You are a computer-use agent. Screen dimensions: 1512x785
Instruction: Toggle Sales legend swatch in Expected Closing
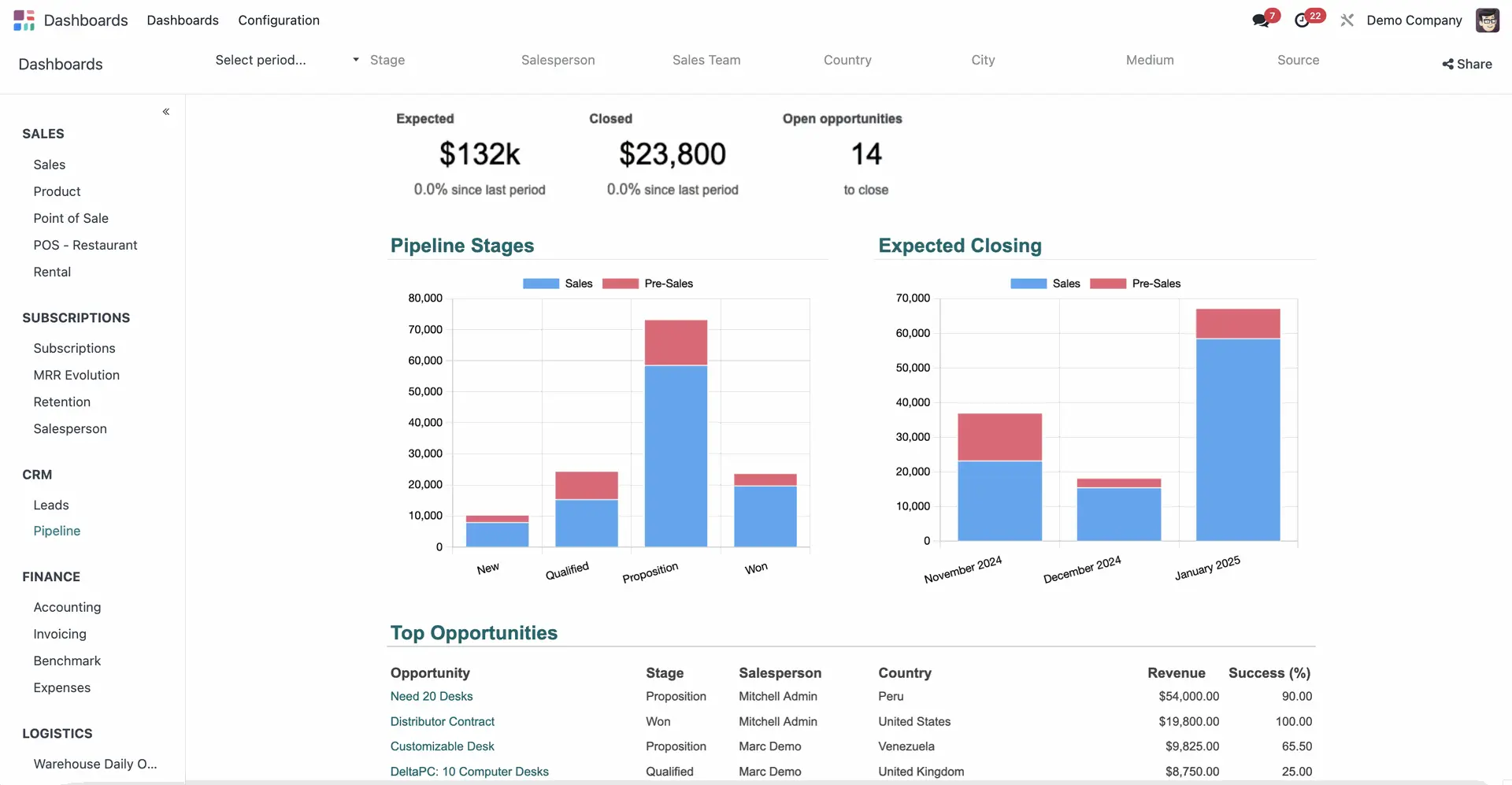[1028, 283]
